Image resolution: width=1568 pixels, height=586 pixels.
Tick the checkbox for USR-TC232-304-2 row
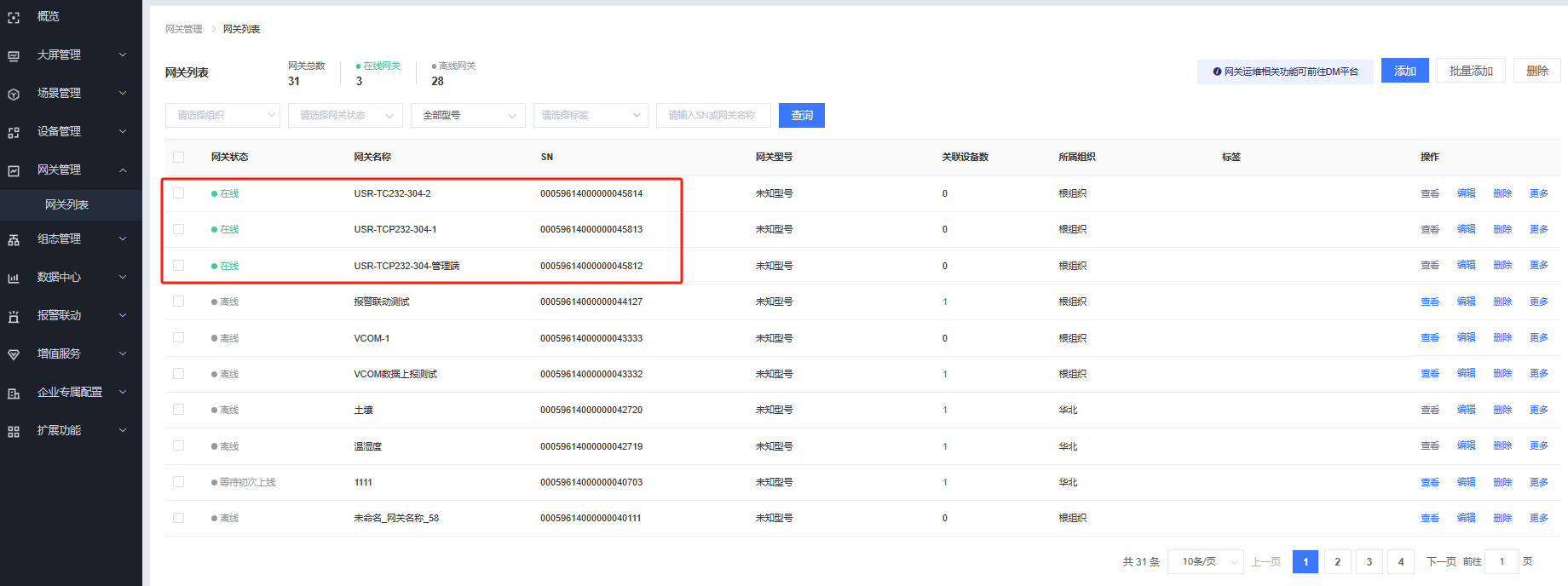point(178,193)
